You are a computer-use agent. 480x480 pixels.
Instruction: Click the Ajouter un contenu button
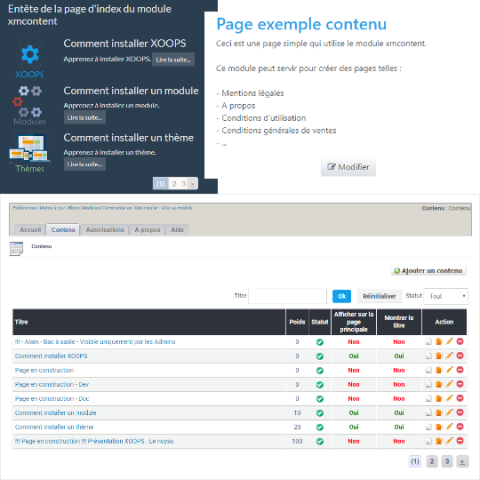click(x=428, y=271)
